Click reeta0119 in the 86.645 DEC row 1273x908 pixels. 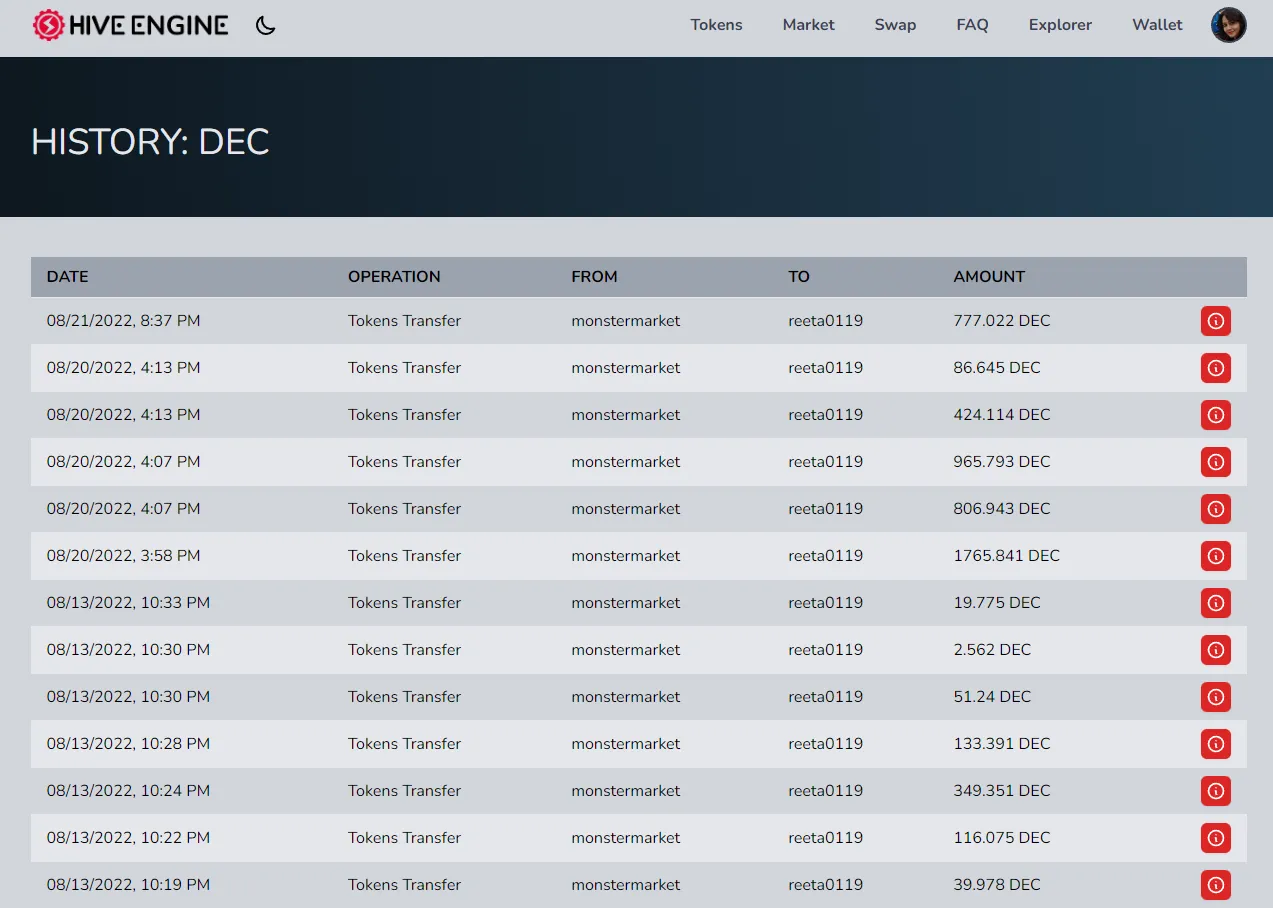click(825, 368)
